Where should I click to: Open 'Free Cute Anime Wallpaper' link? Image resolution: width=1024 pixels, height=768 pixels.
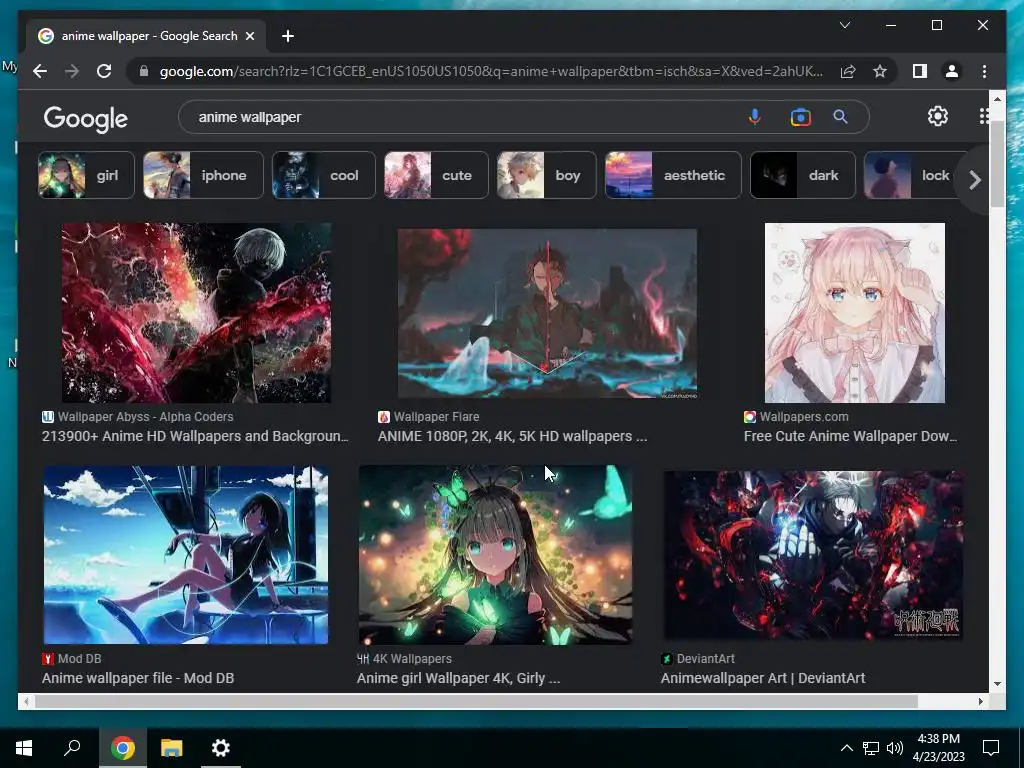point(850,436)
